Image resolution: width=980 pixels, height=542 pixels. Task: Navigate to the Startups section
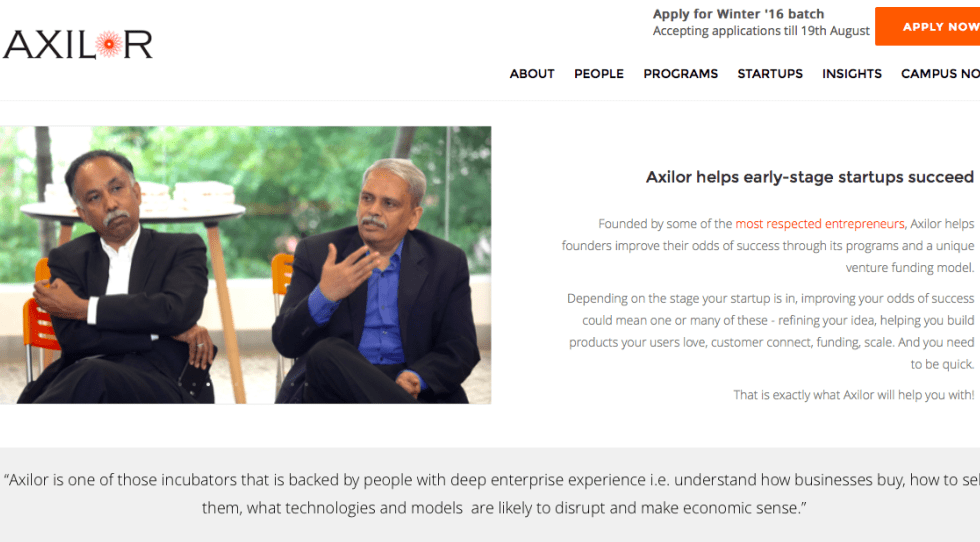[x=770, y=74]
